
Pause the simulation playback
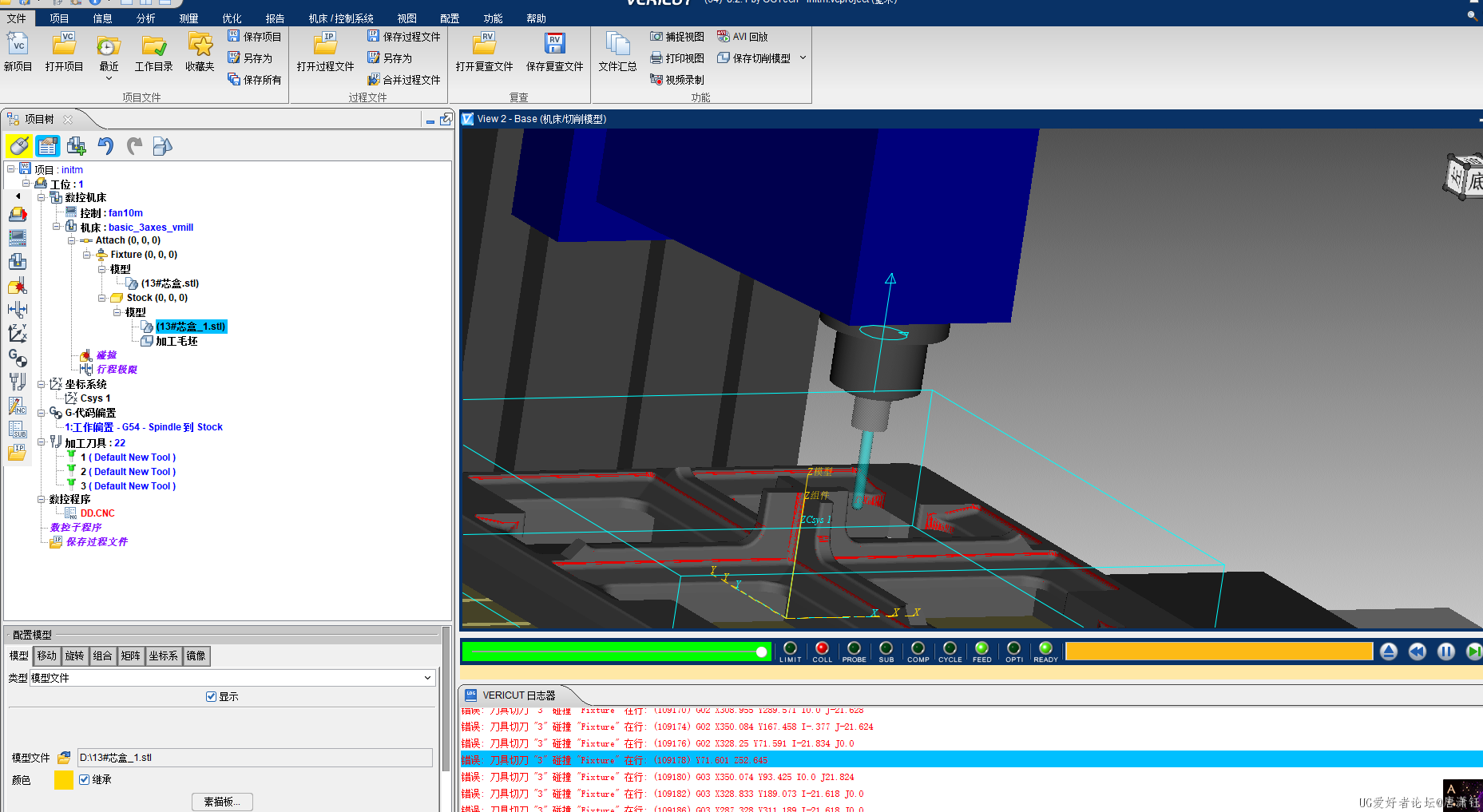(x=1446, y=652)
